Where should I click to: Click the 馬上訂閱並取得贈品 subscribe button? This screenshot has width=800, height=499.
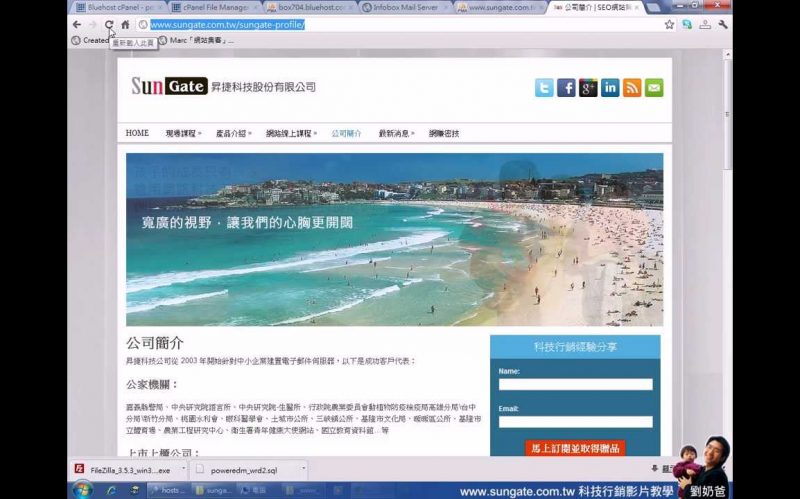[x=575, y=449]
